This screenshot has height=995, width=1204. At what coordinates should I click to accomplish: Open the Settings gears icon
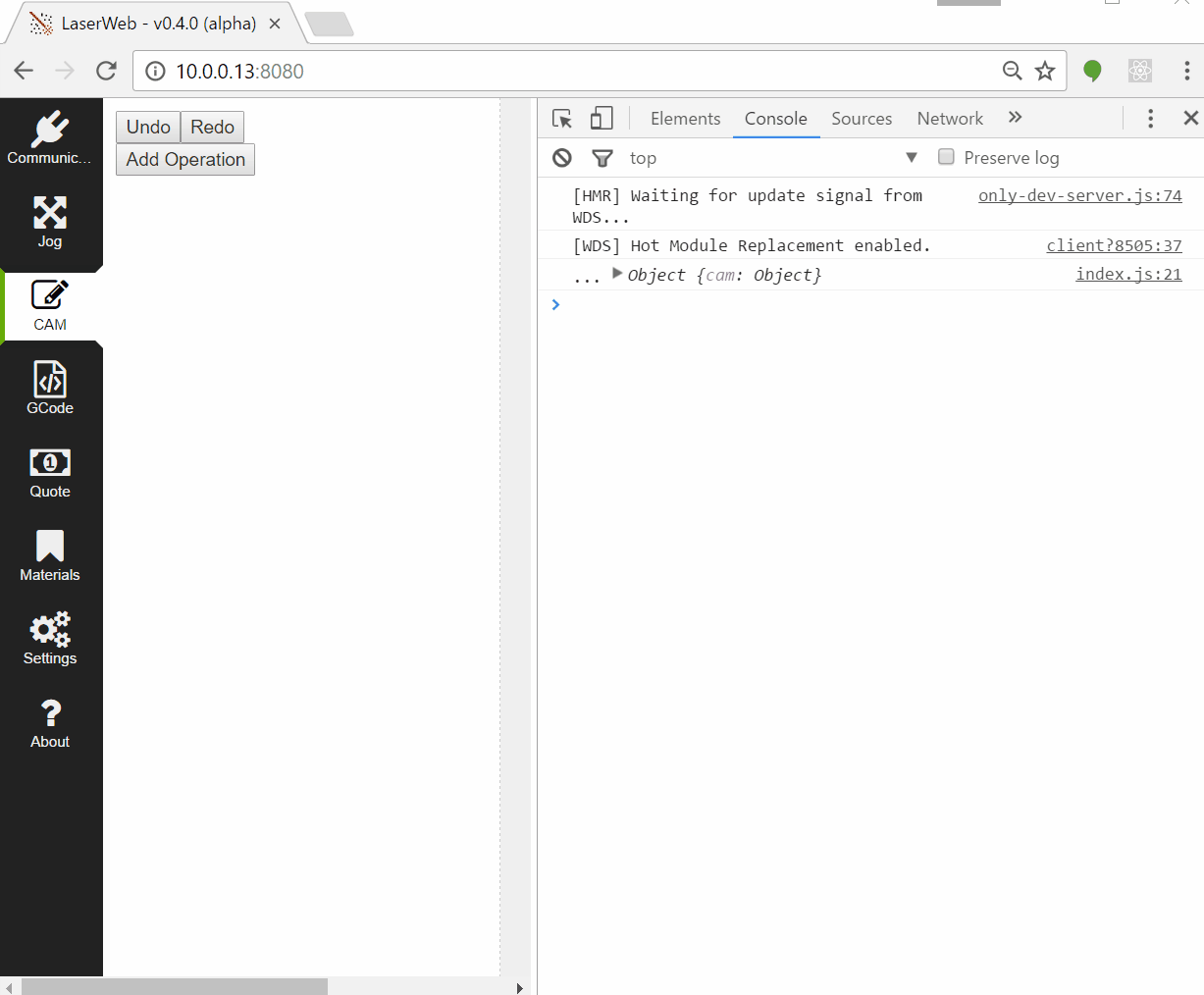pos(50,629)
